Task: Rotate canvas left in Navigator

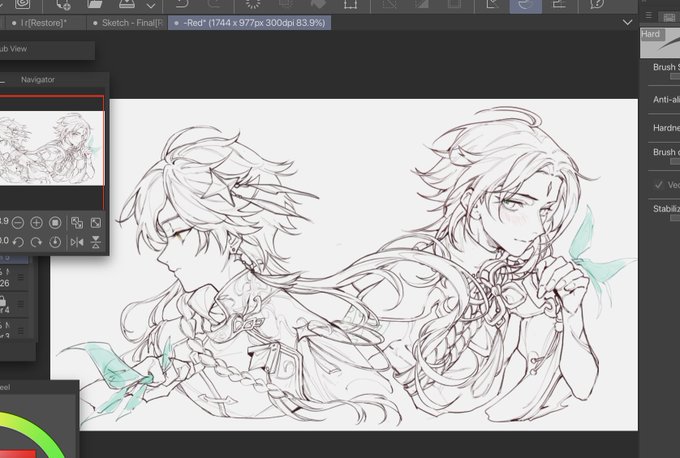Action: pos(18,242)
